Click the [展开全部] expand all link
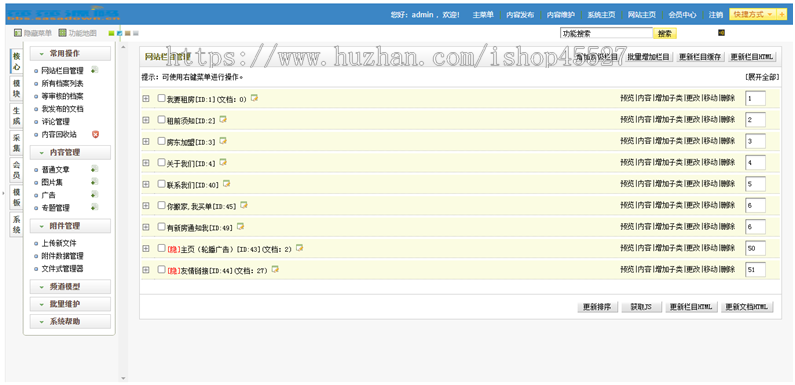This screenshot has width=795, height=385. coord(762,77)
